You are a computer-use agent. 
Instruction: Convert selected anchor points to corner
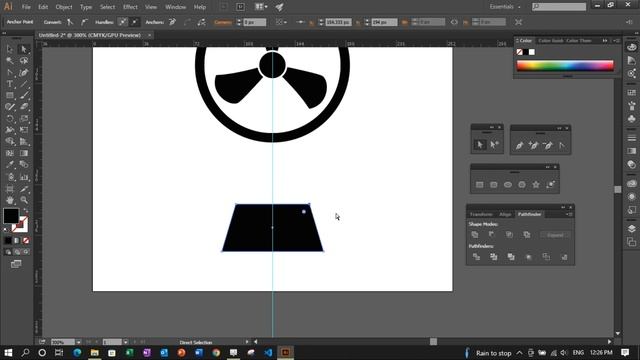tap(70, 22)
